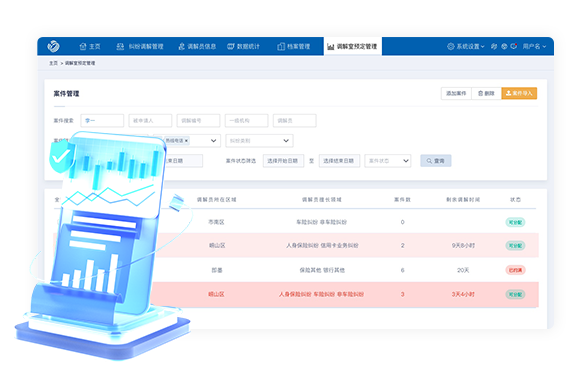The height and width of the screenshot is (375, 570).
Task: Click the 一级机构 input field
Action: point(246,120)
